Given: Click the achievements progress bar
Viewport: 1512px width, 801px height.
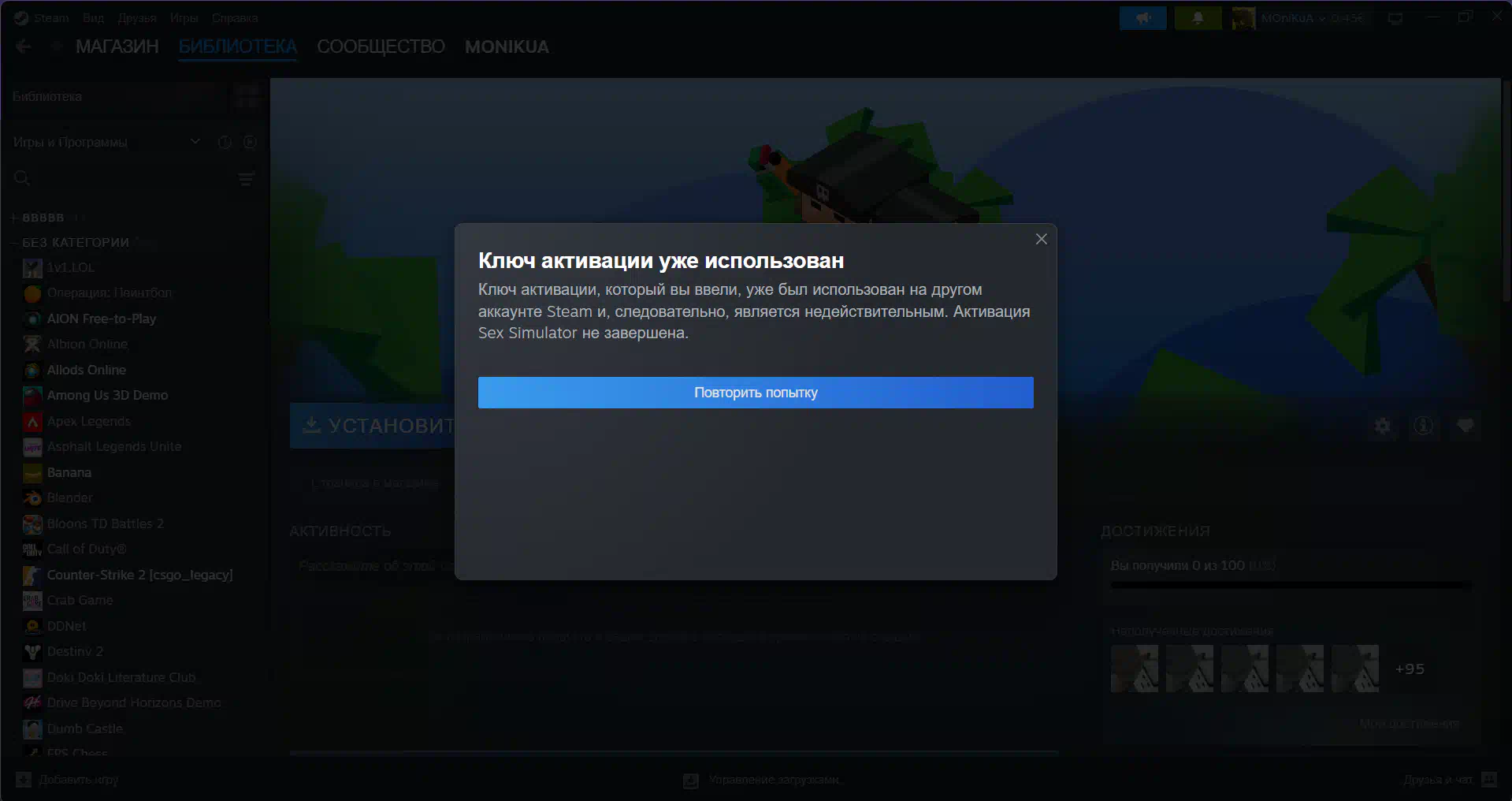Looking at the screenshot, I should point(1291,586).
